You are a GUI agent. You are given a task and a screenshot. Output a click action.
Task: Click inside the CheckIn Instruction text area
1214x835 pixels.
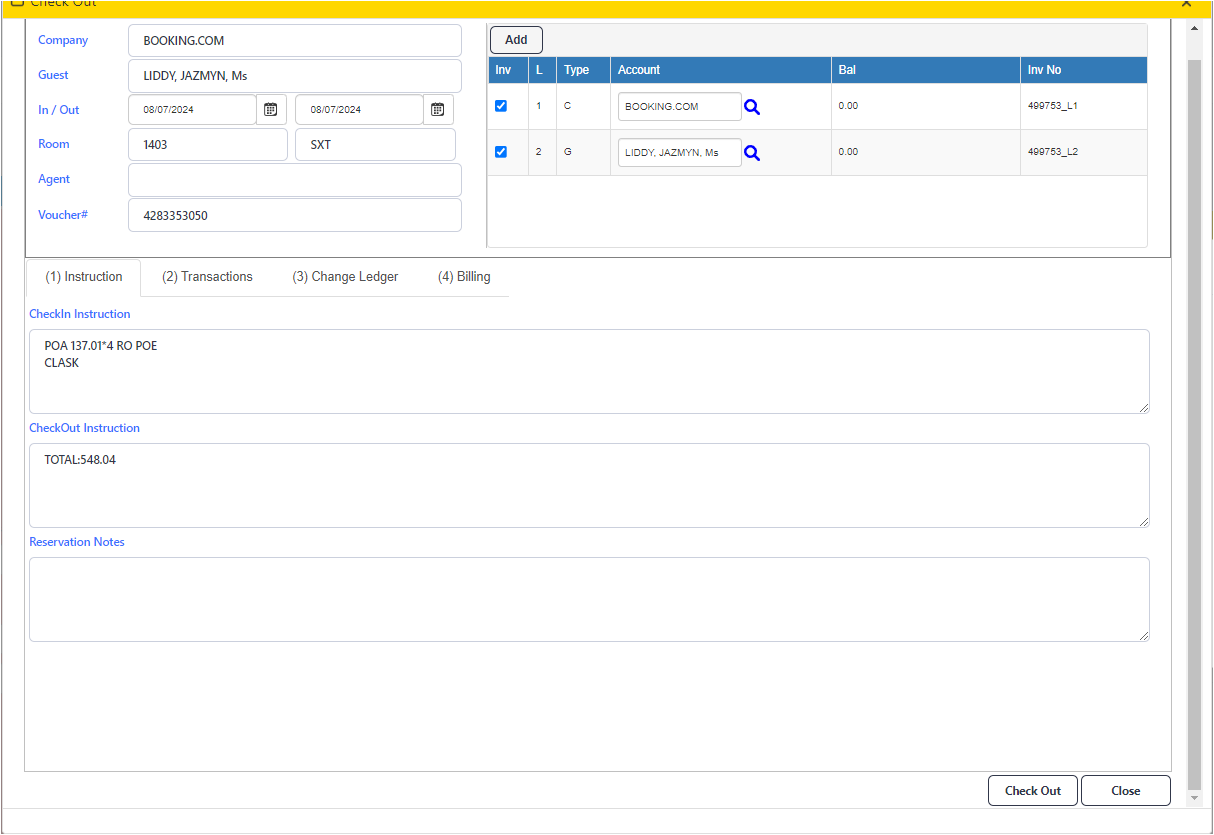589,372
